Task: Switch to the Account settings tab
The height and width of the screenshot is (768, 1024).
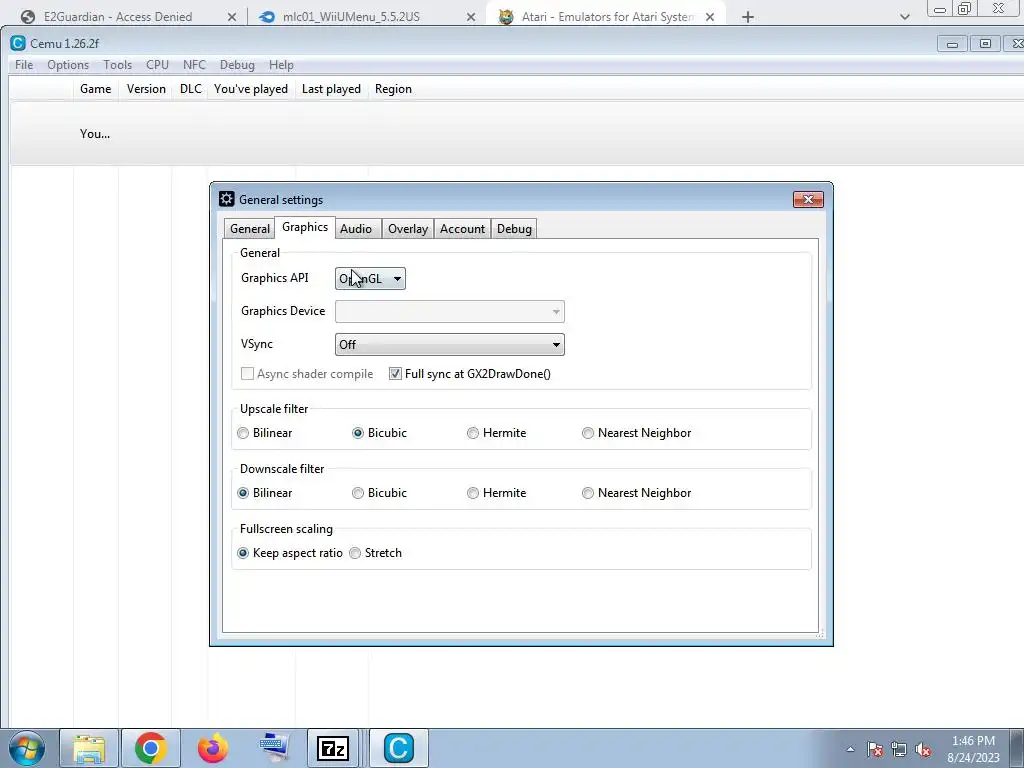Action: 462,229
